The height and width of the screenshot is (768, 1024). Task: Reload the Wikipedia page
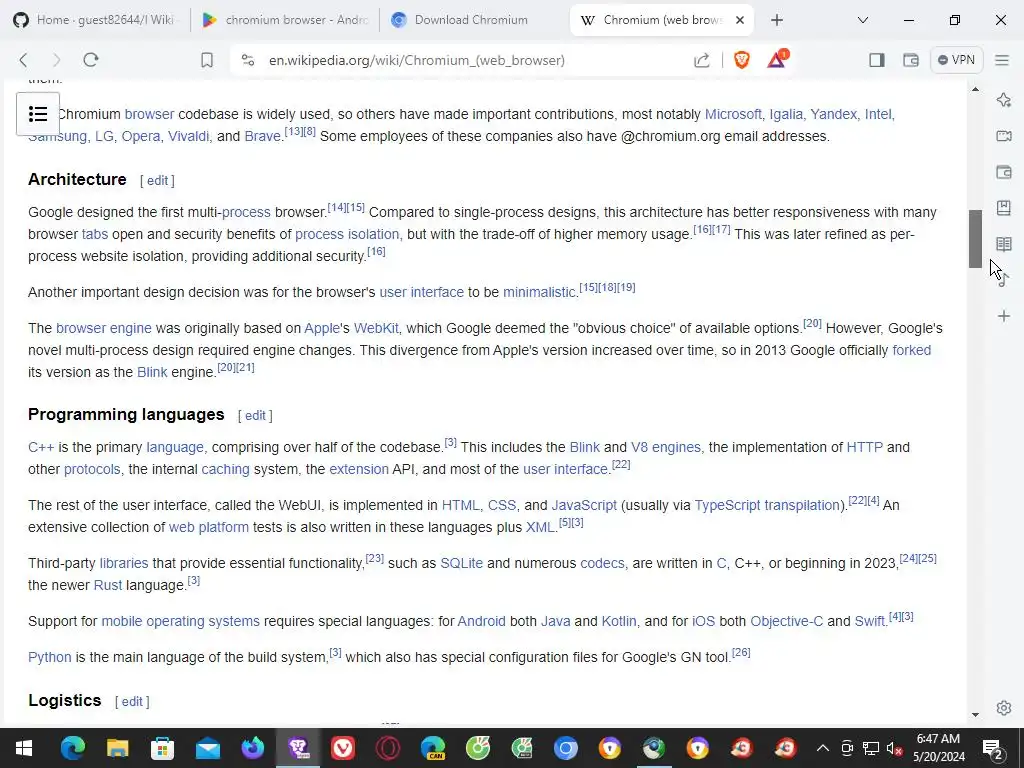pos(91,60)
